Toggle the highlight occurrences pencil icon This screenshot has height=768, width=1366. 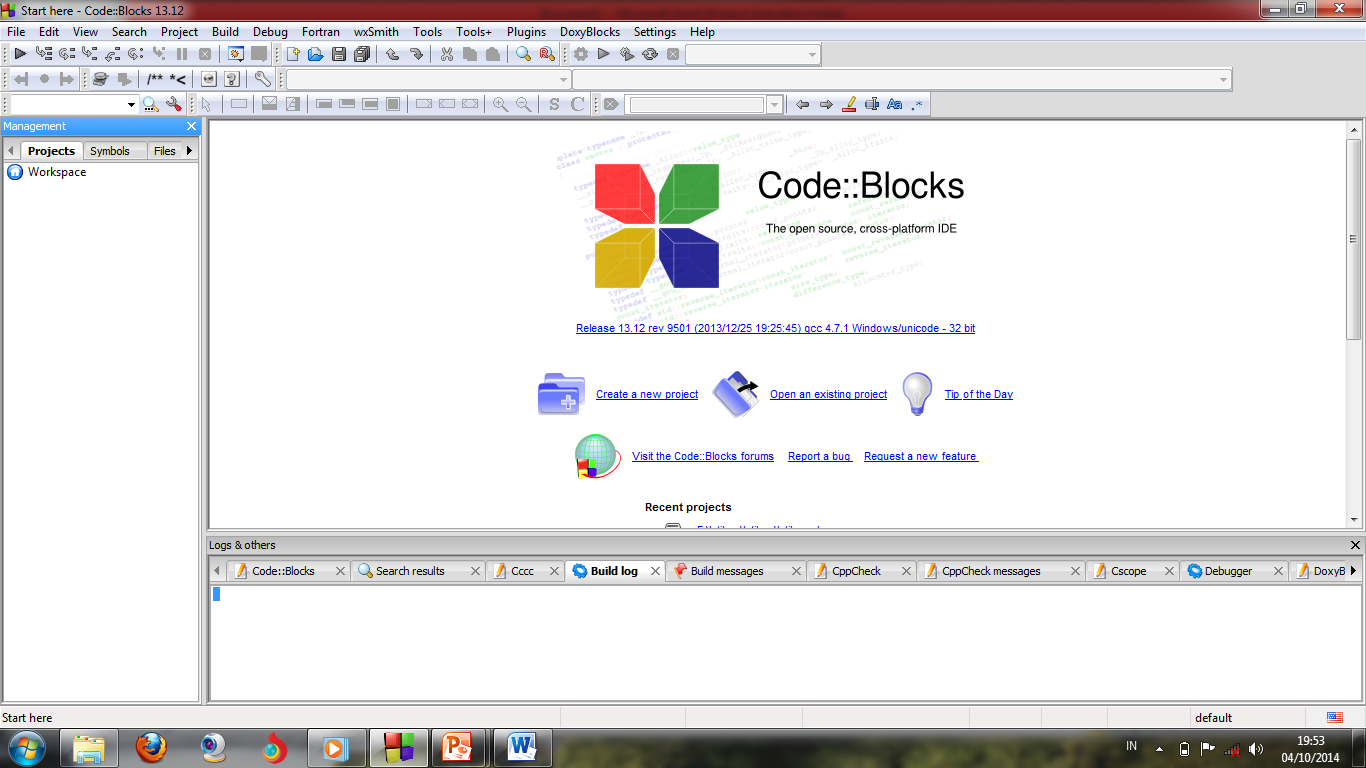pyautogui.click(x=849, y=103)
